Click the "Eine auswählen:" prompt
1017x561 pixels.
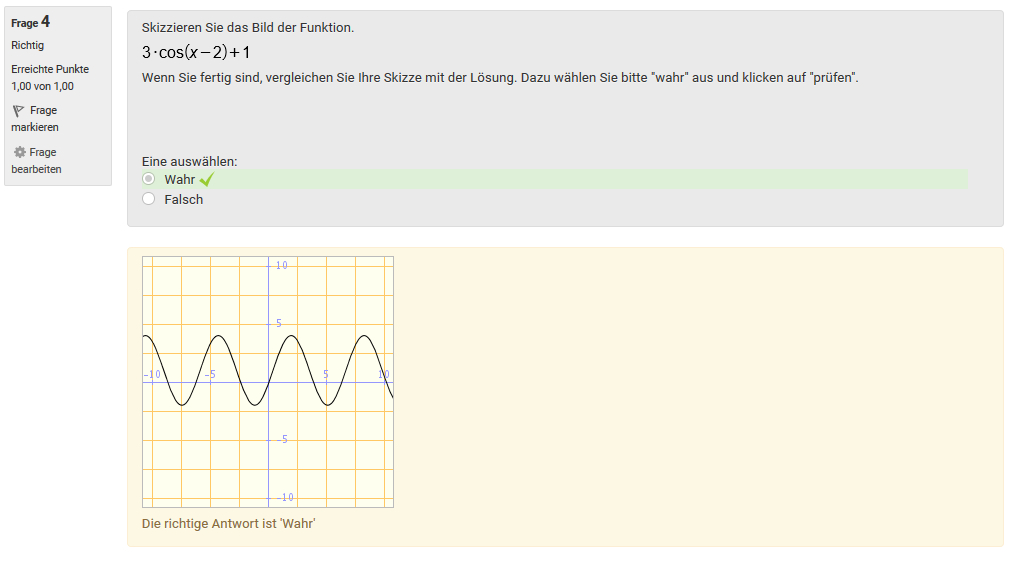click(x=190, y=161)
